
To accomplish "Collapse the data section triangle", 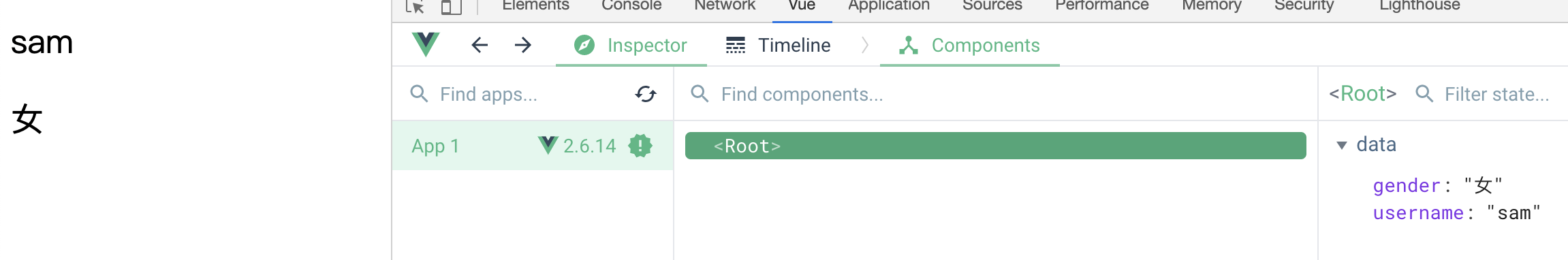I will [x=1342, y=145].
